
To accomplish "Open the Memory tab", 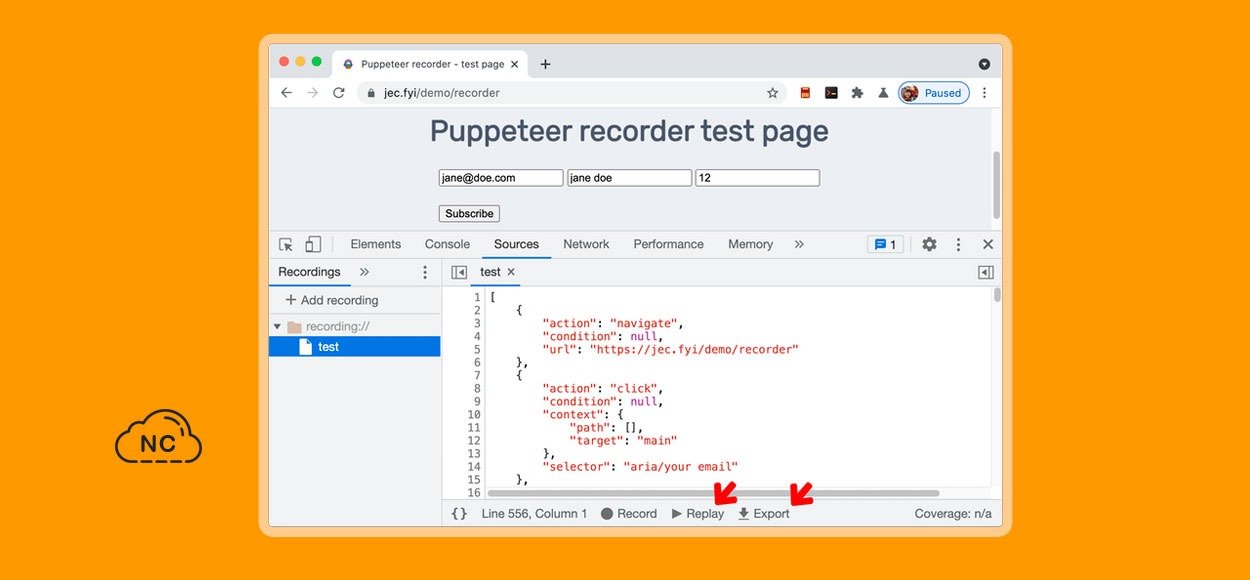I will pos(750,244).
